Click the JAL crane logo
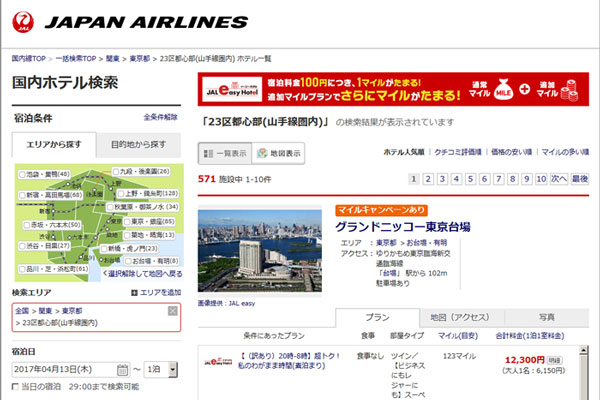This screenshot has height=400, width=600. 23,22
